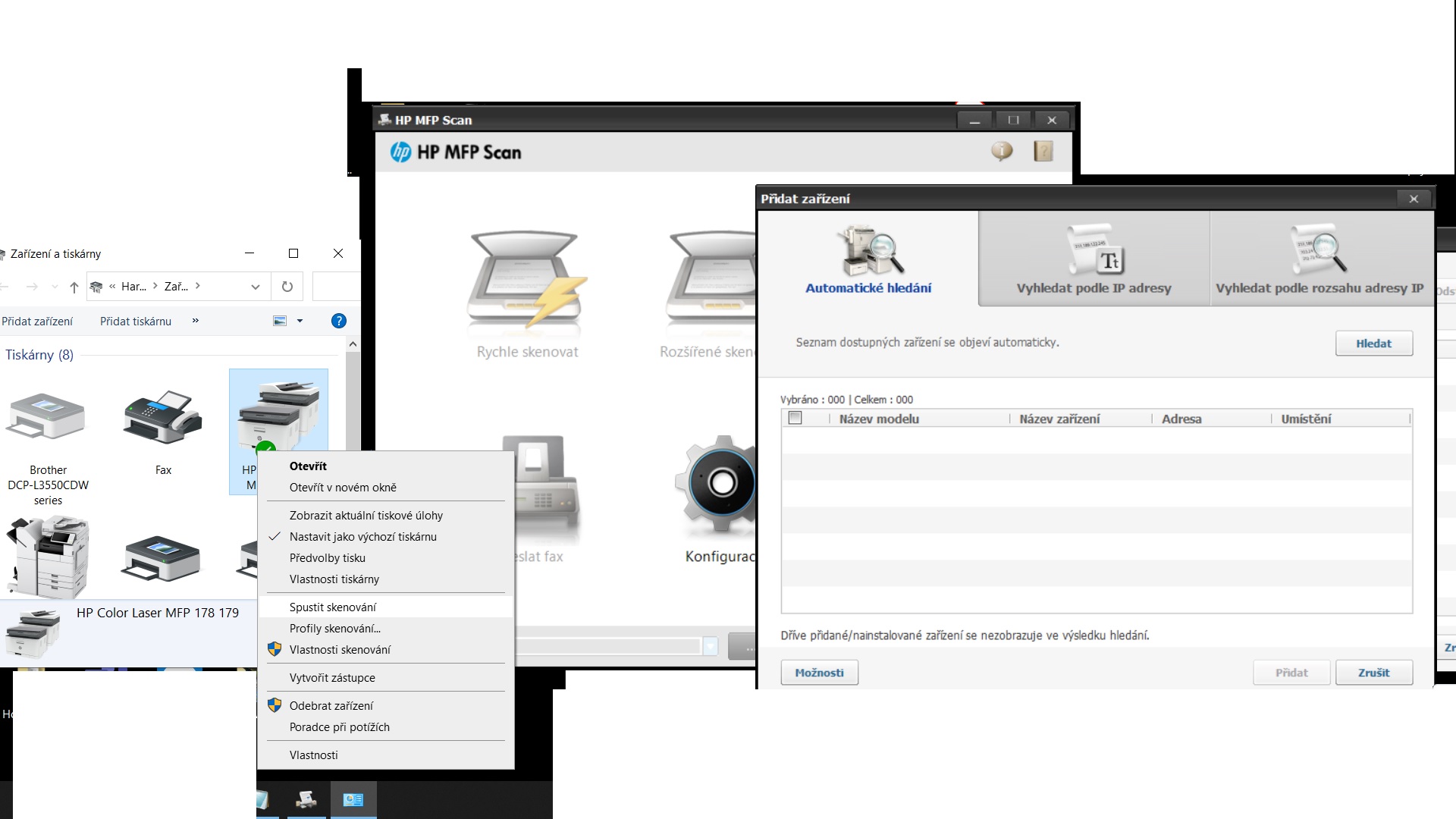Viewport: 1456px width, 819px height.
Task: Toggle Nastavit jako výchozí tiskárnu
Action: 362,536
